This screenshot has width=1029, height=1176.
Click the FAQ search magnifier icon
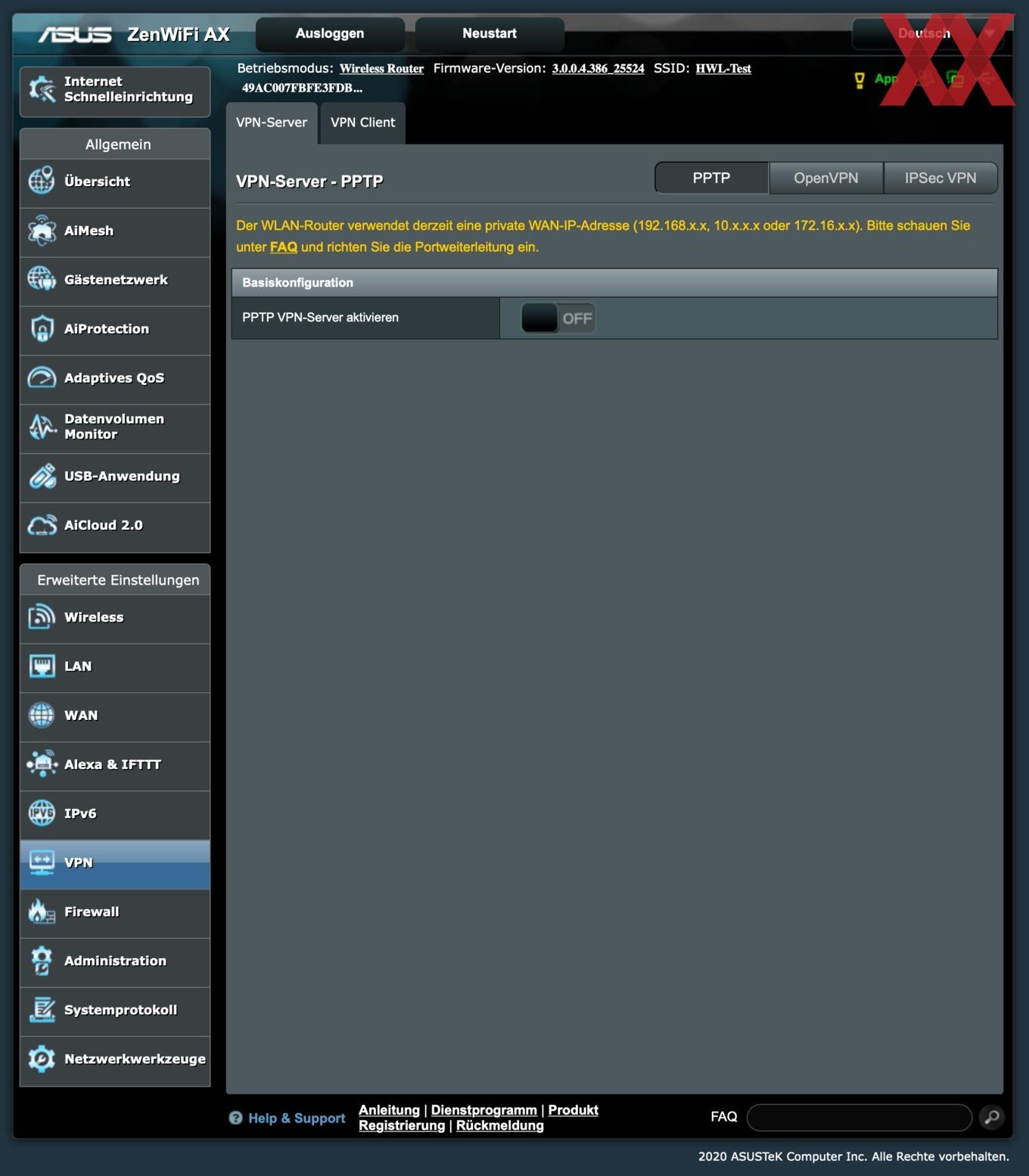pyautogui.click(x=992, y=1117)
